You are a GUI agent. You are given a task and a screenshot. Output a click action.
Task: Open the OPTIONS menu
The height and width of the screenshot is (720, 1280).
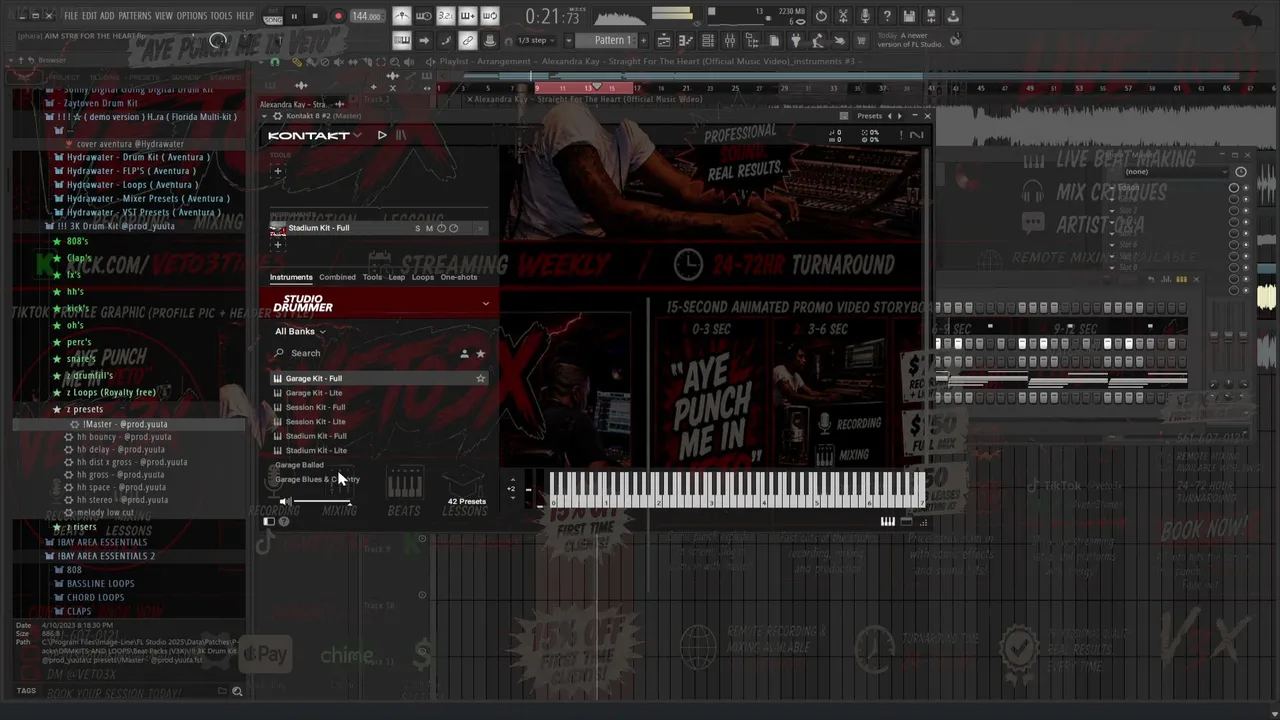point(191,16)
